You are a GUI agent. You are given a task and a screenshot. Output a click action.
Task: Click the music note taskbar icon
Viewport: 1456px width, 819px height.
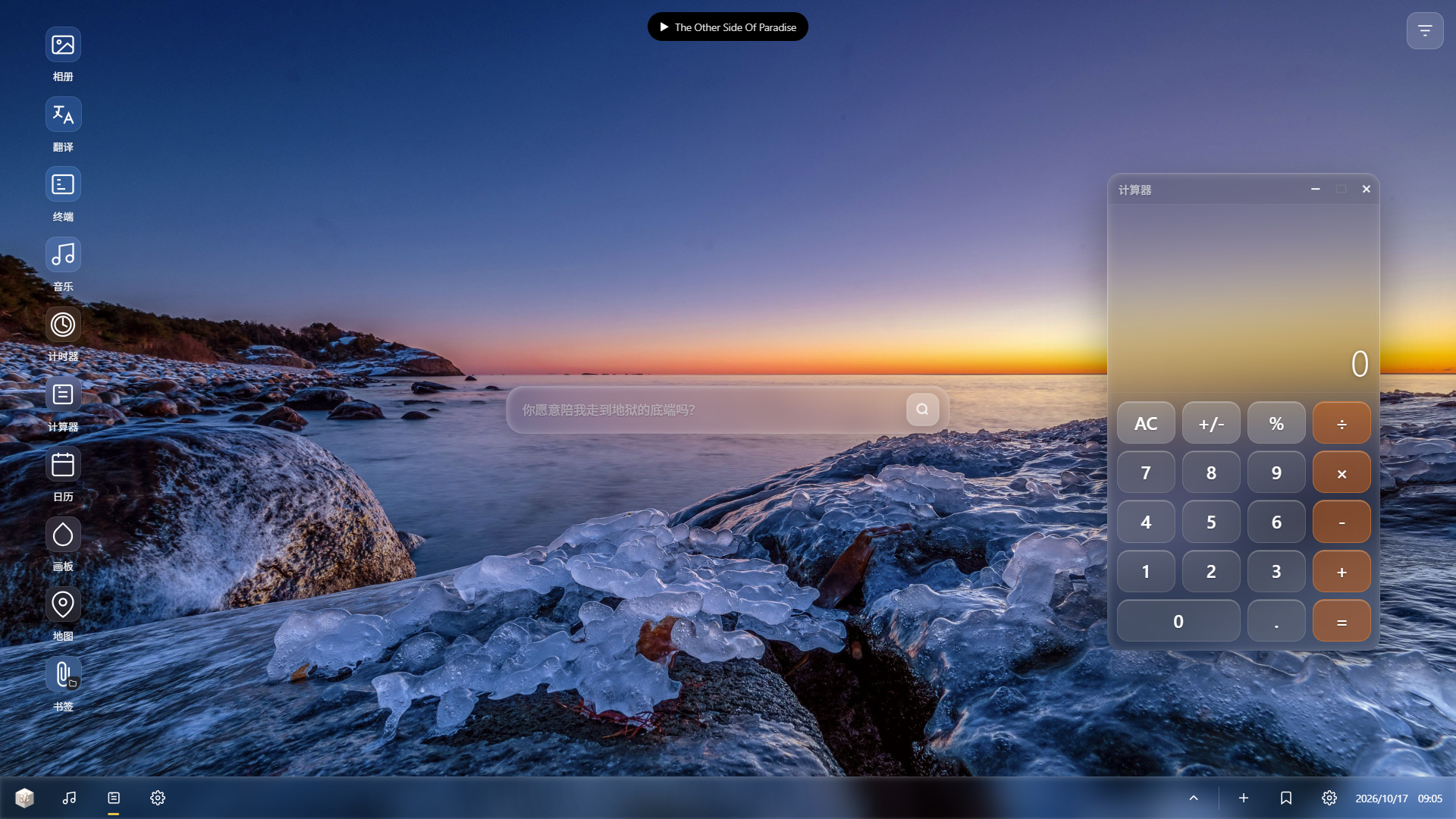69,798
